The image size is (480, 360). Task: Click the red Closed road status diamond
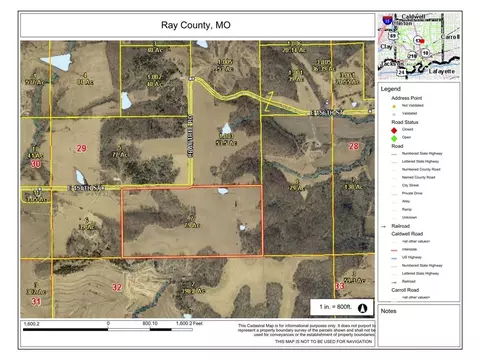pyautogui.click(x=394, y=130)
